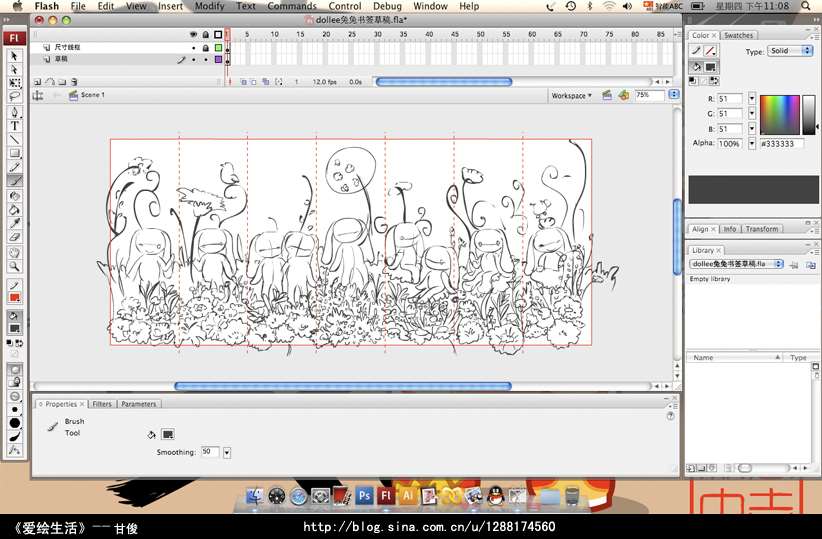Toggle visibility dot of 尺寸线框 layer

(193, 48)
